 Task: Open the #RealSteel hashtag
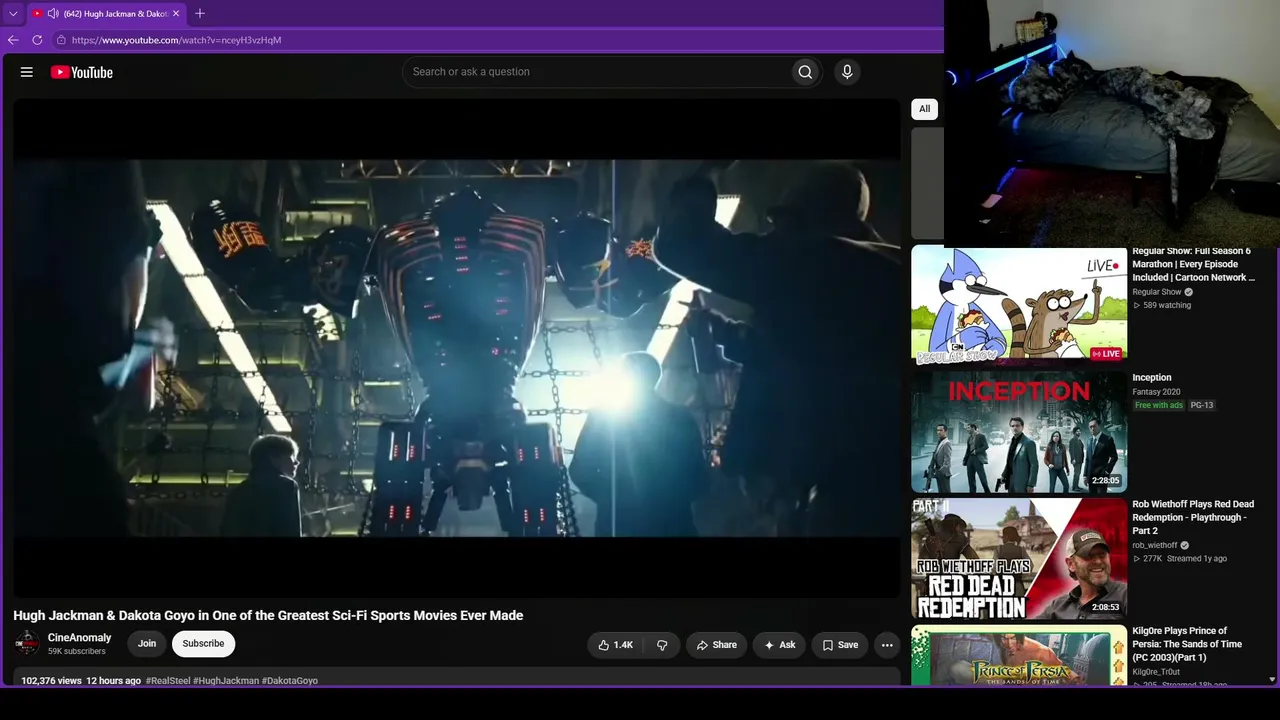click(168, 681)
